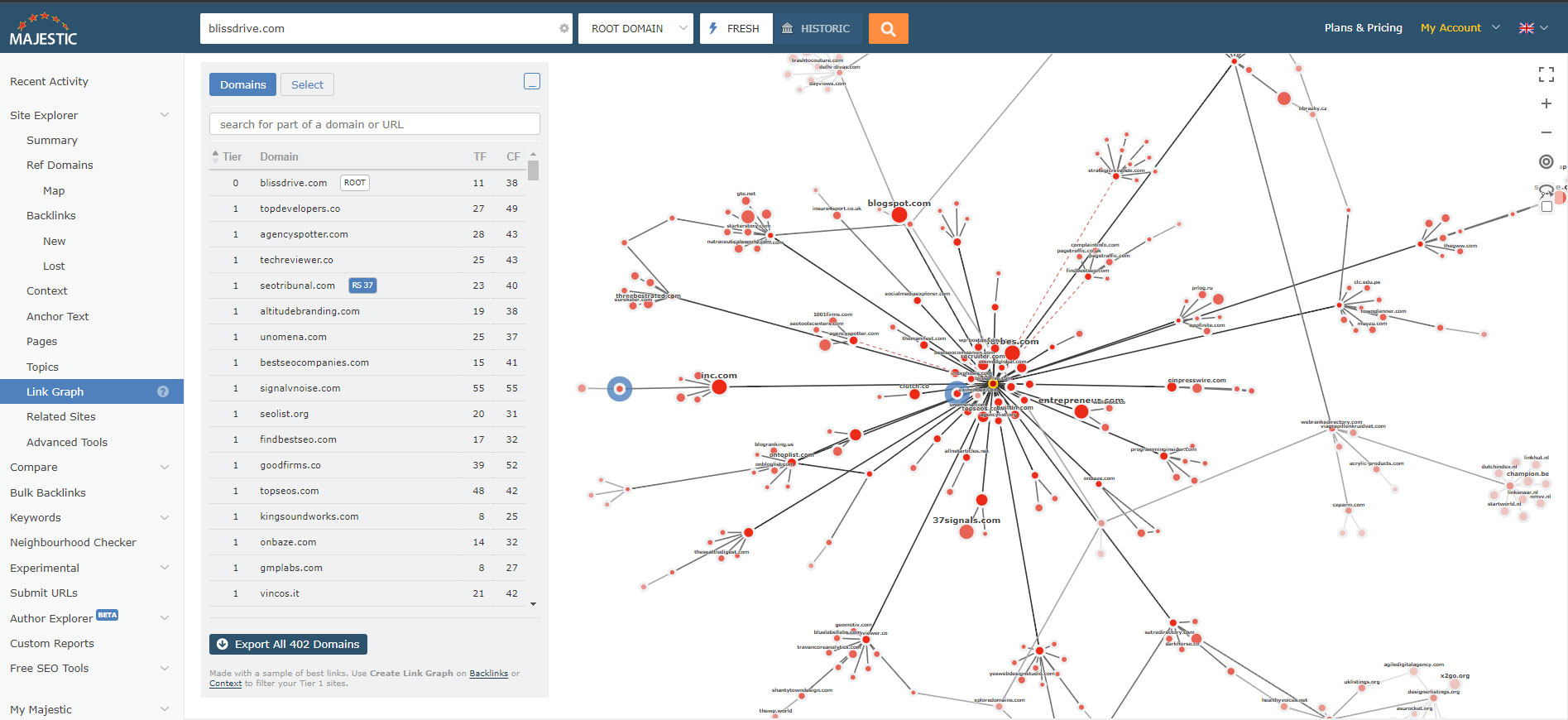Sort domains by Tier column
This screenshot has width=1568, height=720.
[227, 156]
